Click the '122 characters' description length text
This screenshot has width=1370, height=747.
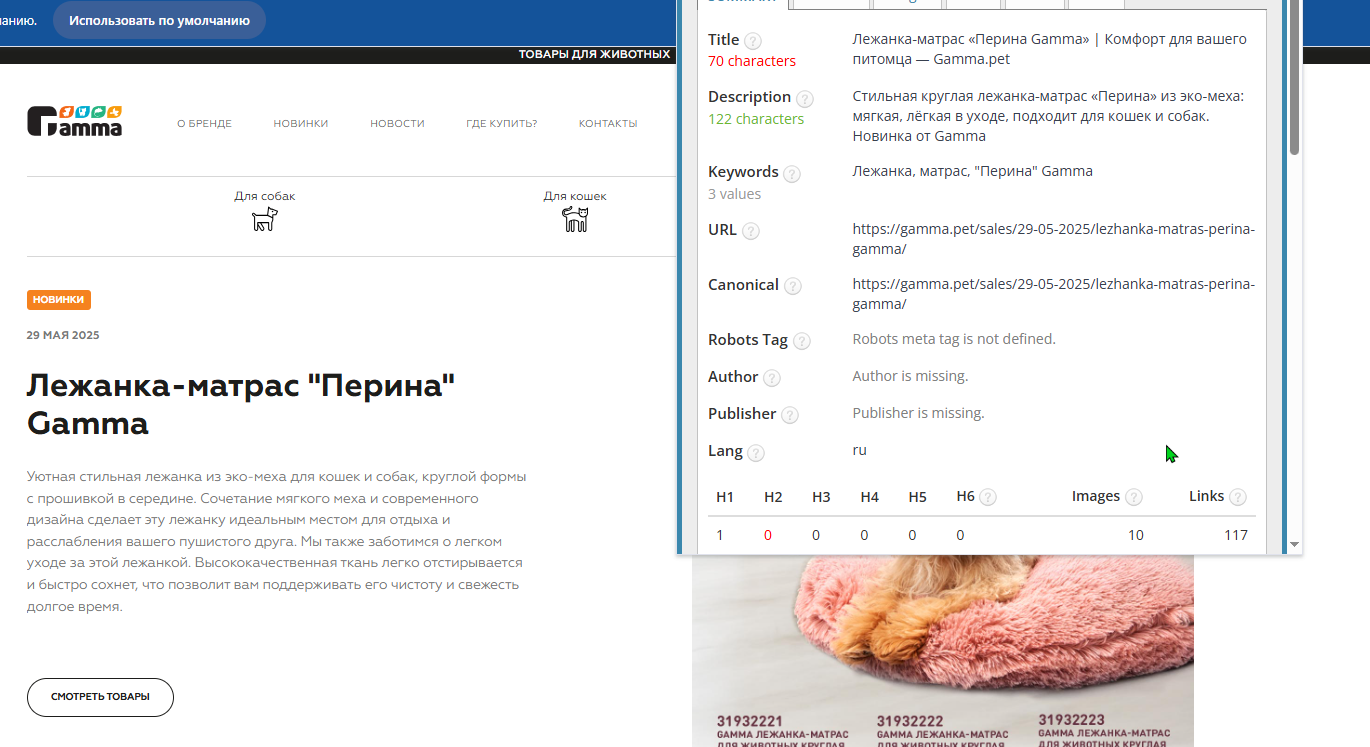click(x=756, y=119)
